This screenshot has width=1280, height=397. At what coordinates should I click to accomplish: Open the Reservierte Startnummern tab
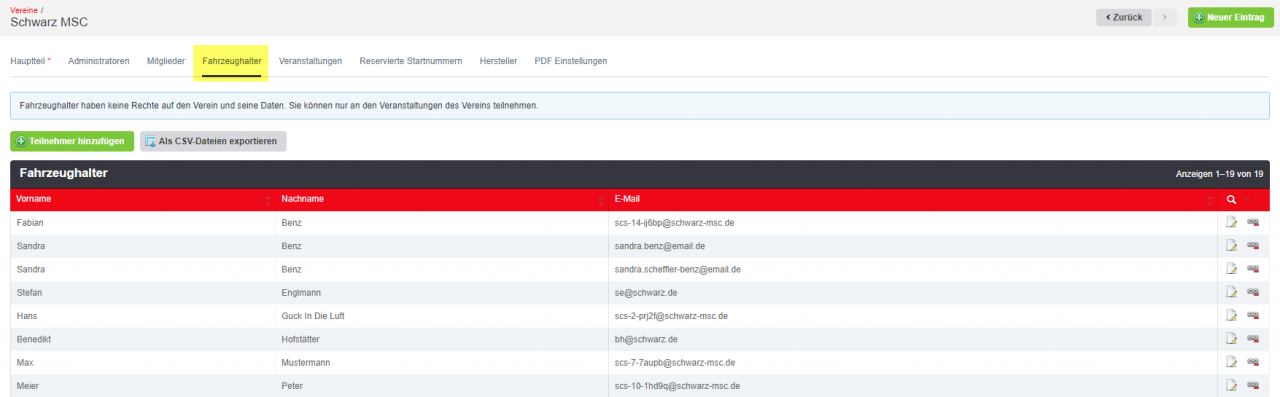tap(411, 61)
